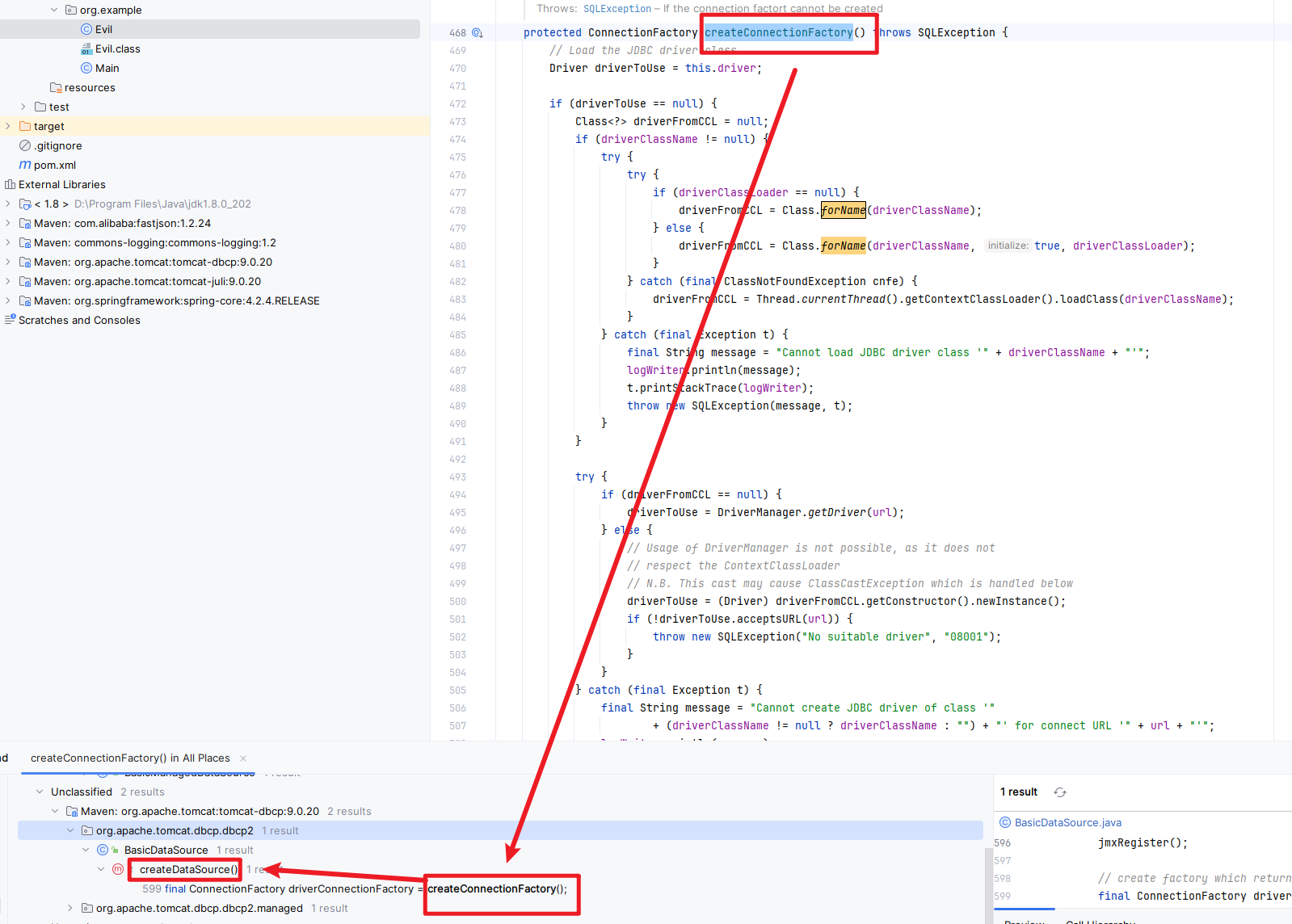The height and width of the screenshot is (924, 1292).
Task: Click the orange target folder icon
Action: [25, 126]
